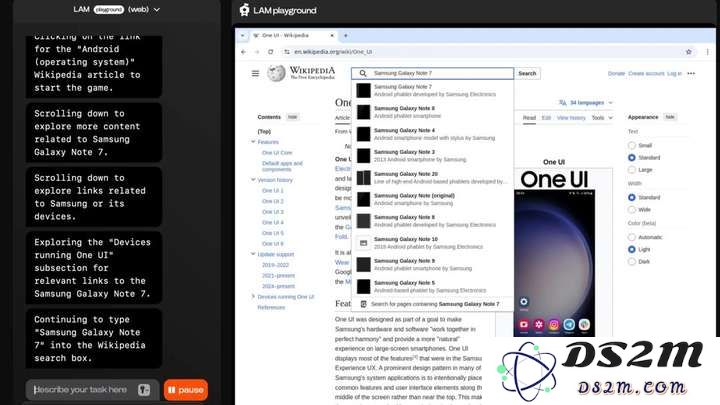Viewport: 720px width, 405px height.
Task: Choose Samsung Galaxy Note 7 suggestion
Action: click(433, 90)
